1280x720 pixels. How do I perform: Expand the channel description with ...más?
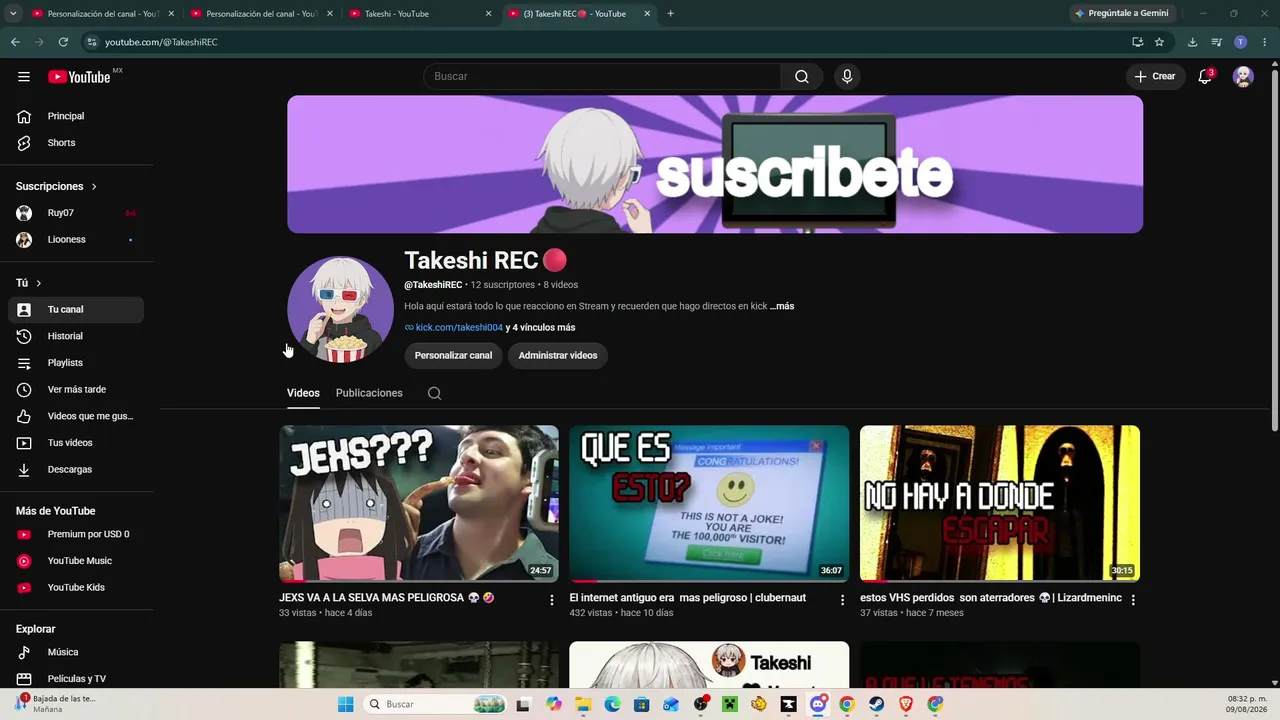(x=782, y=306)
